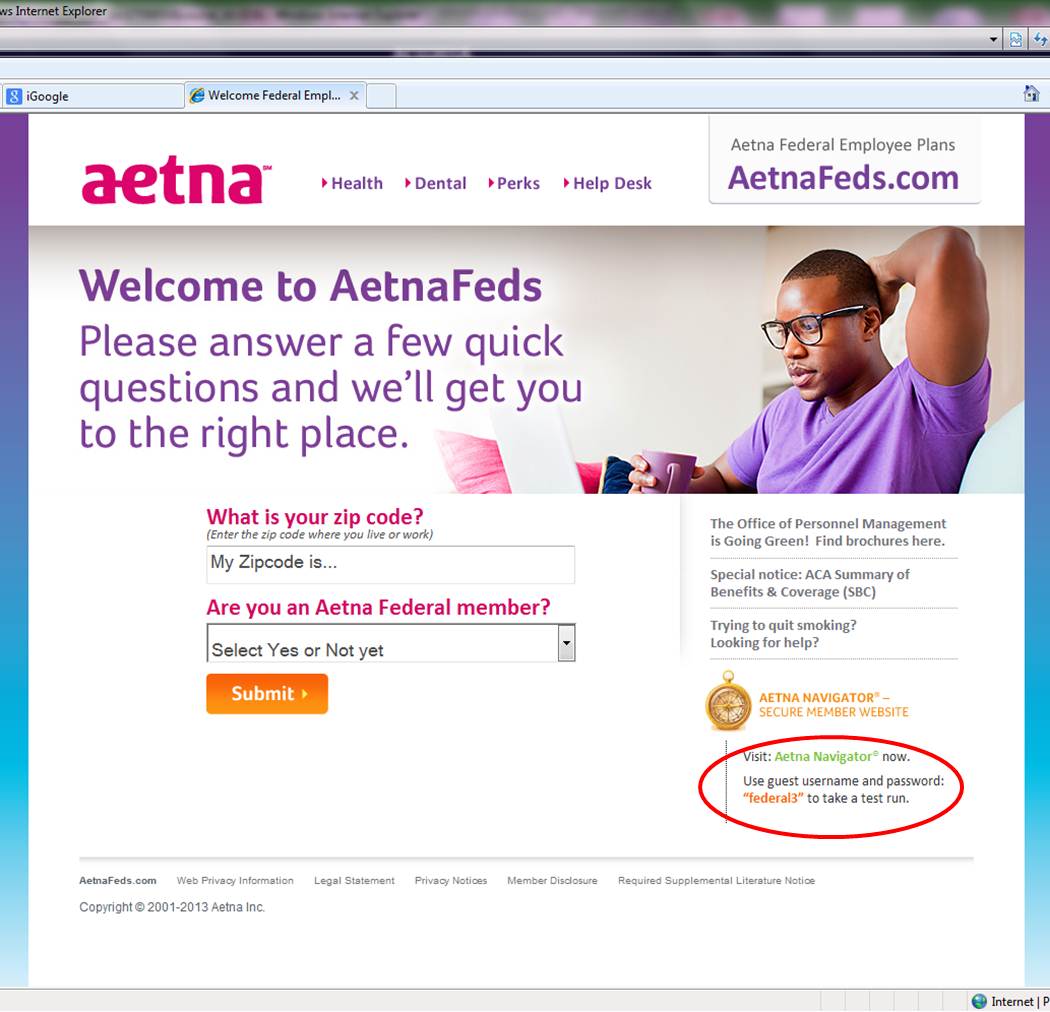Viewport: 1050px width, 1012px height.
Task: Open the Perks menu
Action: coord(514,183)
